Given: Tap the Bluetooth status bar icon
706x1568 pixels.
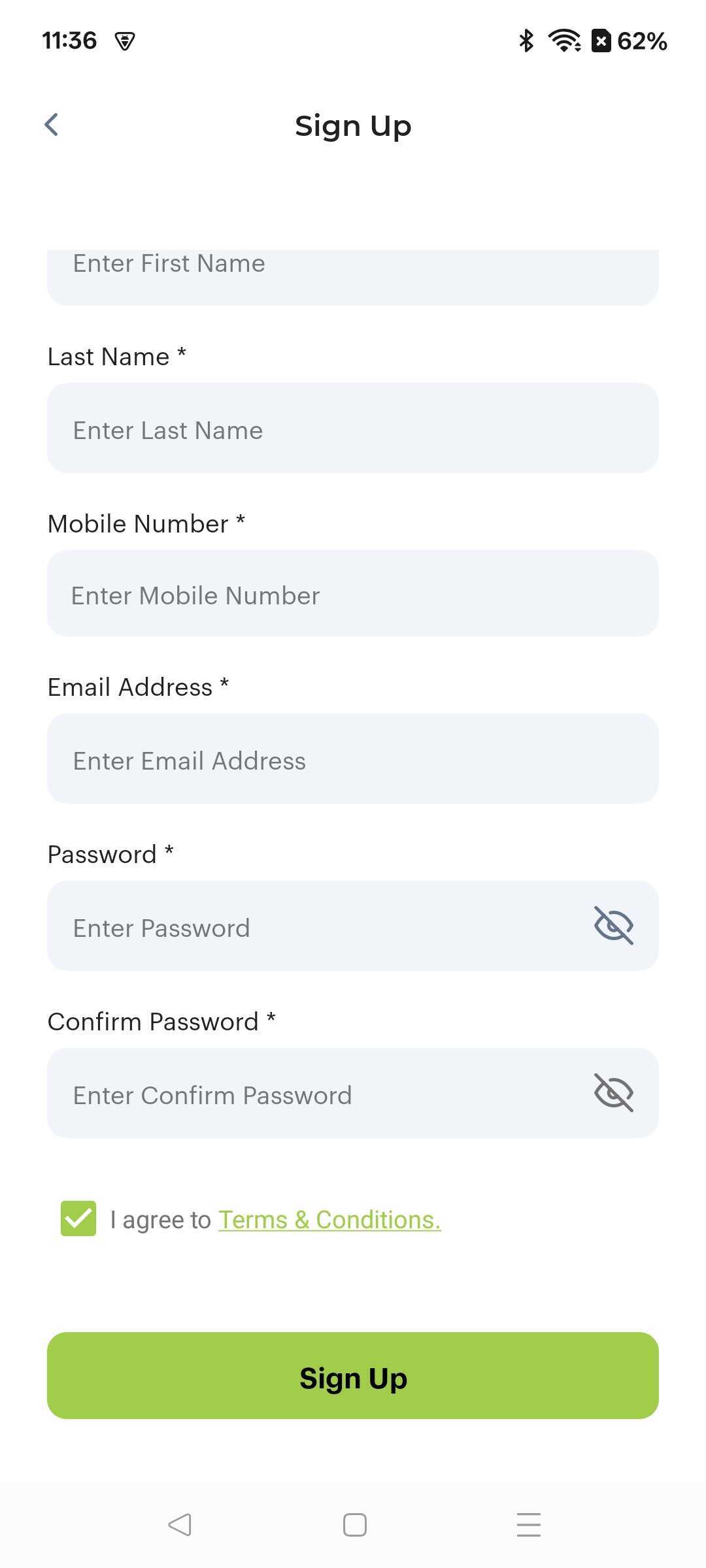Looking at the screenshot, I should point(526,41).
